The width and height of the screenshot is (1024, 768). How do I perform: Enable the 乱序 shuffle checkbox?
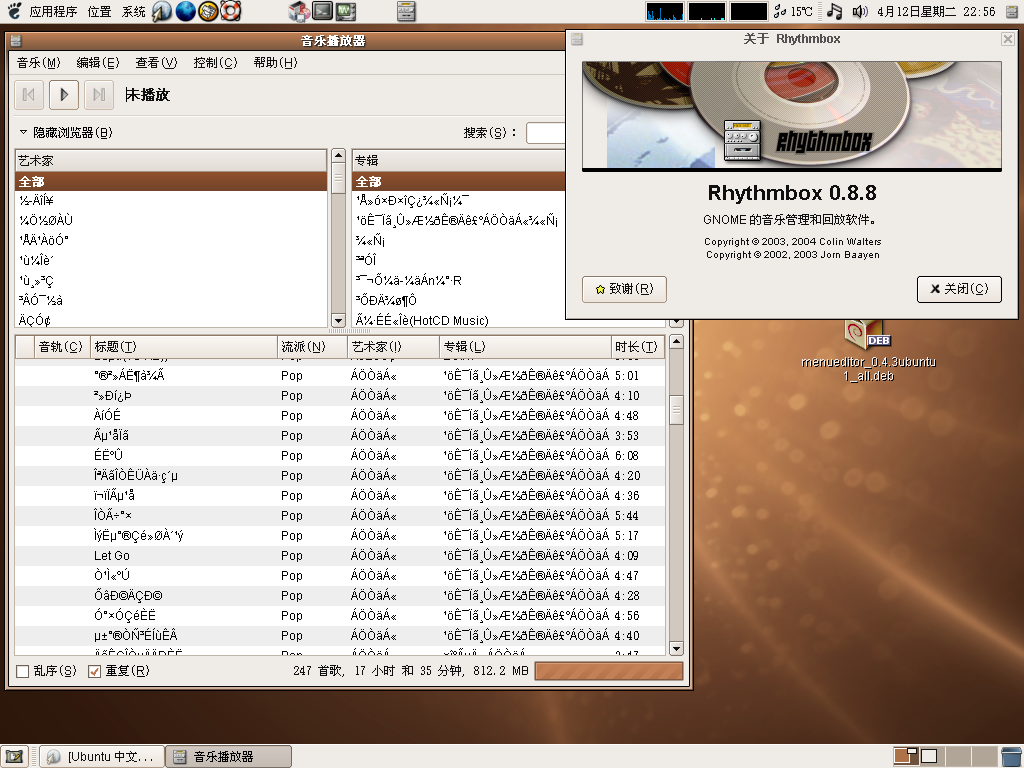click(23, 671)
